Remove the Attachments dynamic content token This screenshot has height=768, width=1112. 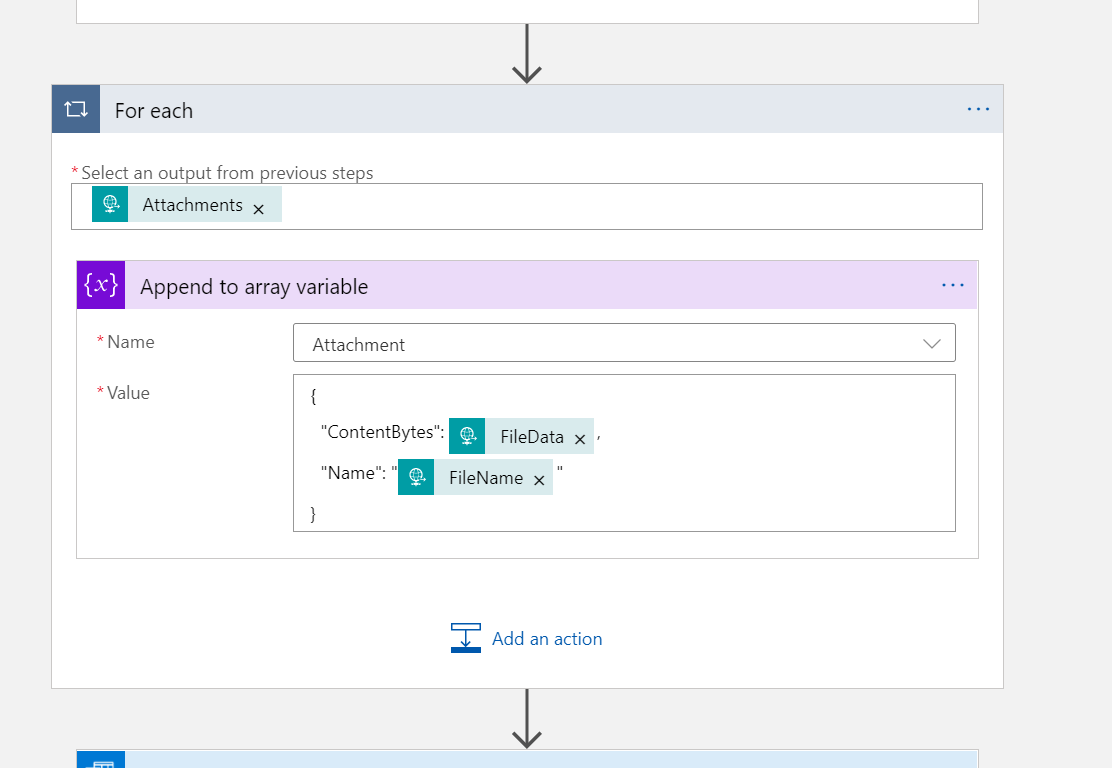tap(258, 208)
